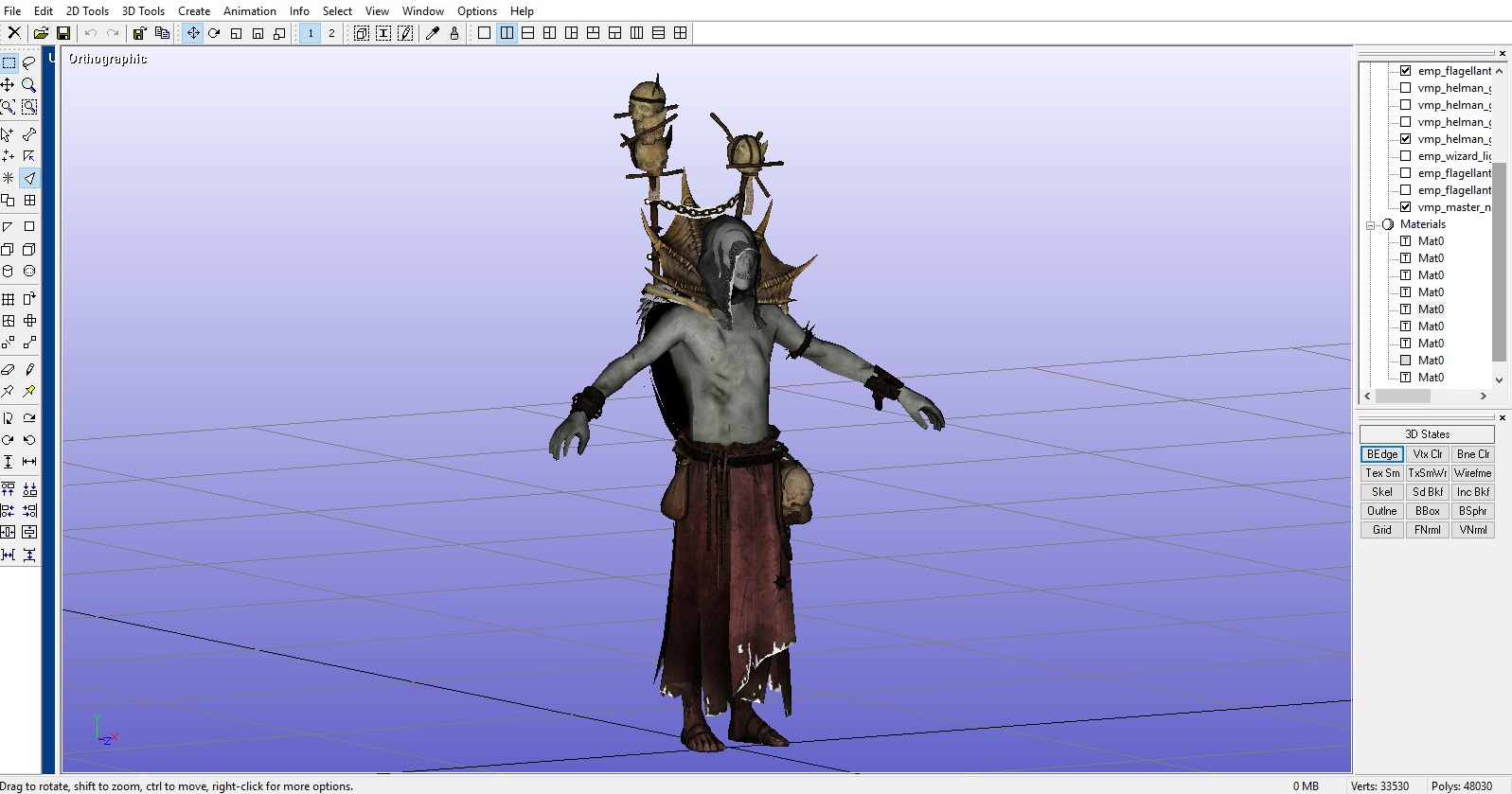Pick the eraser tool in left toolbar

pyautogui.click(x=8, y=369)
